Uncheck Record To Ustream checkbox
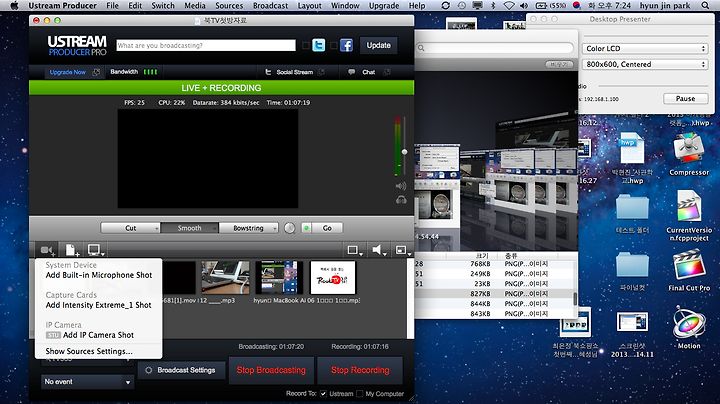720x404 pixels. click(x=323, y=394)
